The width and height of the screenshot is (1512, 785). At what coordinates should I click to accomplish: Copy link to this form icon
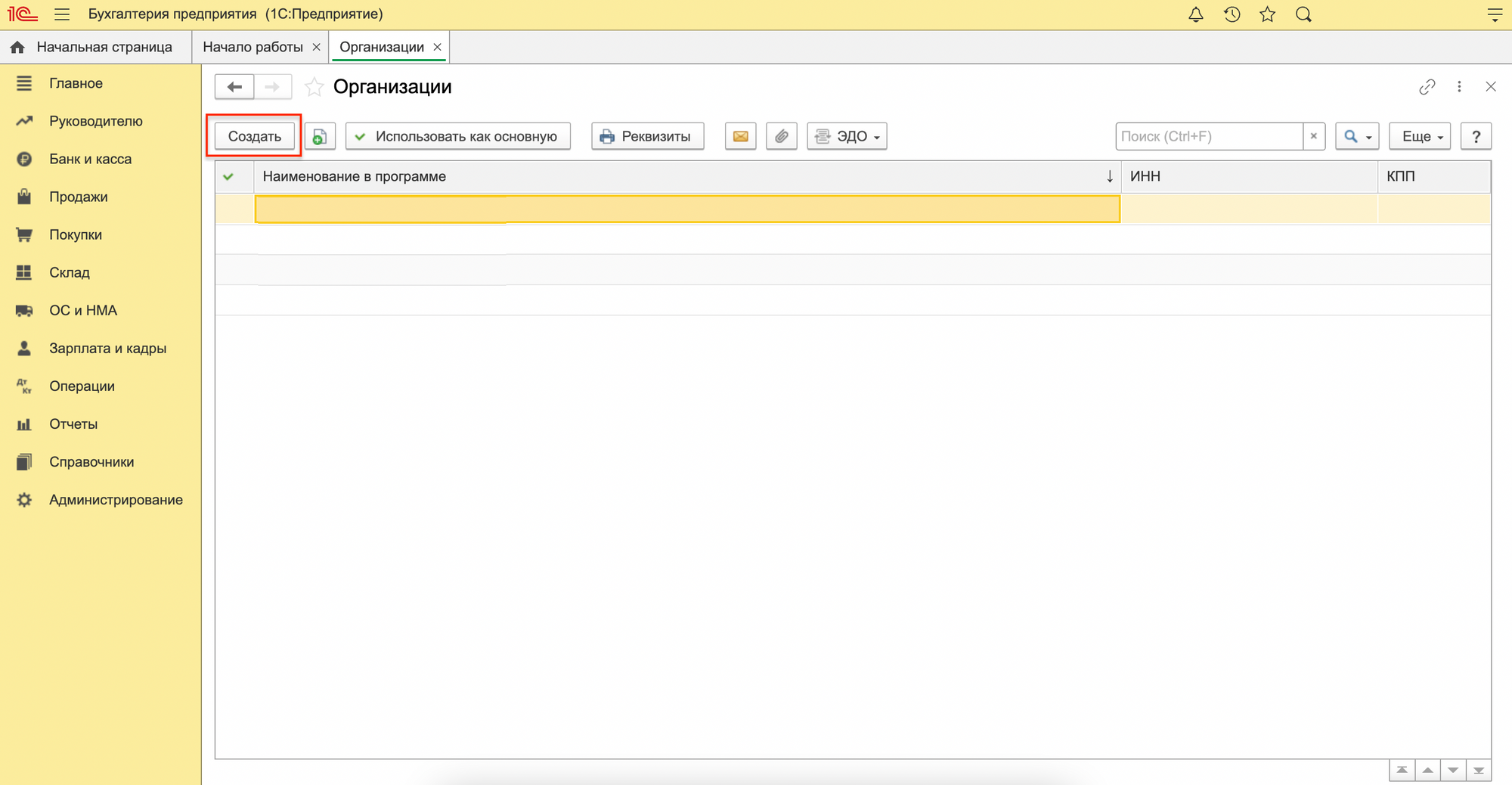pos(1427,87)
